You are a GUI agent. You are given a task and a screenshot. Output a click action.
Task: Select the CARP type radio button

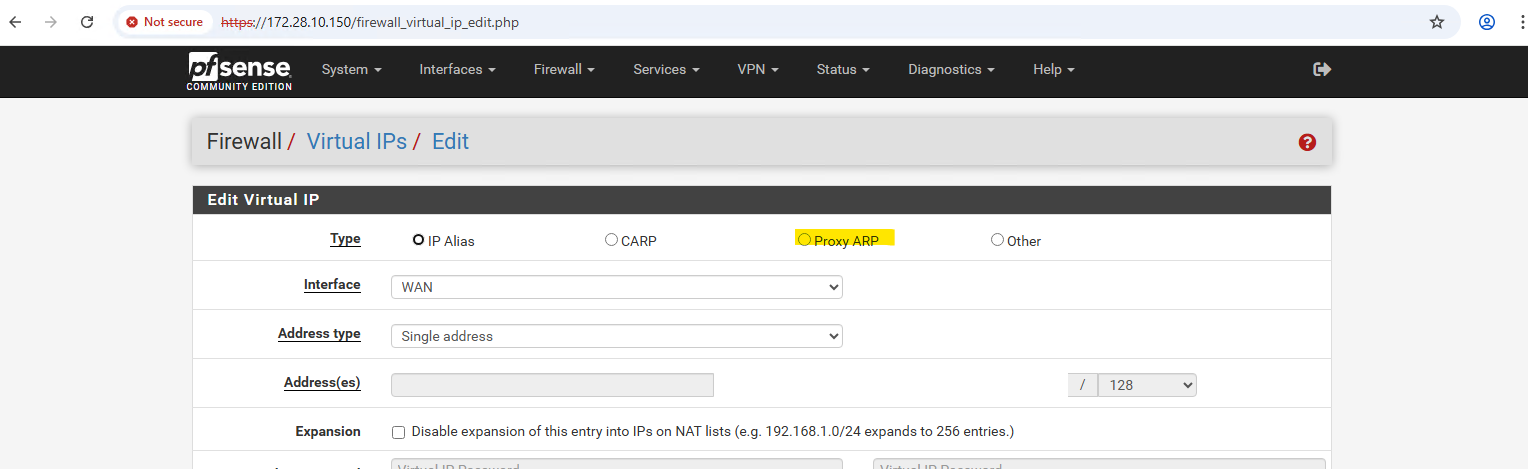click(611, 240)
